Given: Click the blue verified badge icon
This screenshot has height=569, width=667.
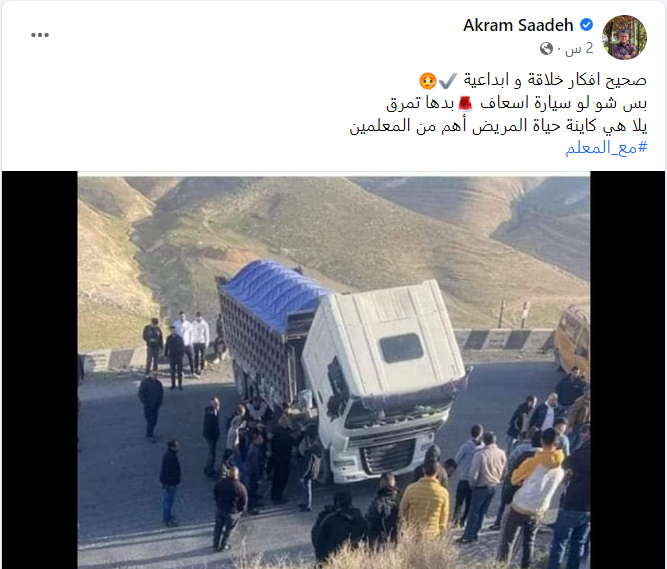Looking at the screenshot, I should click(587, 25).
